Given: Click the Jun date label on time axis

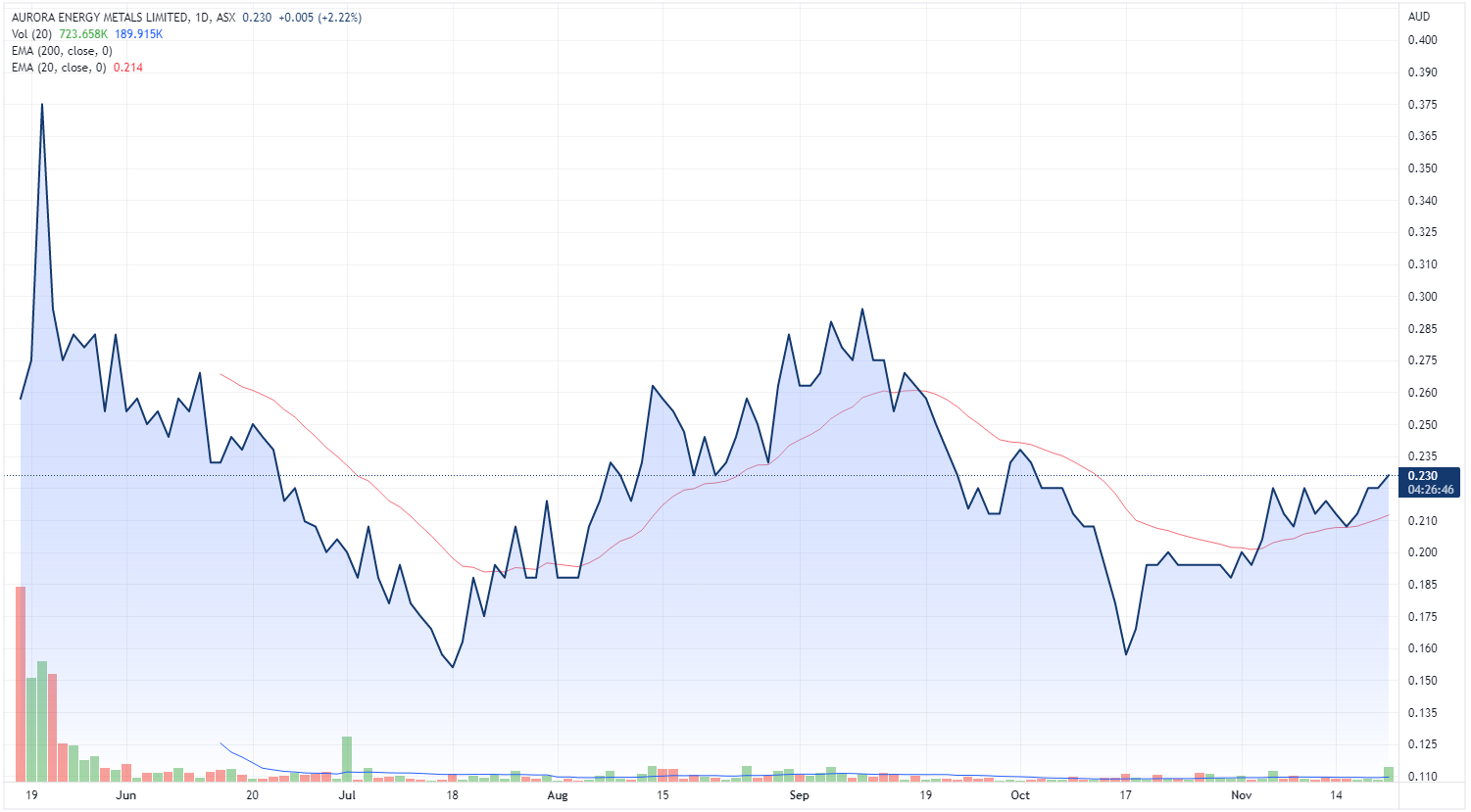Looking at the screenshot, I should (x=125, y=795).
